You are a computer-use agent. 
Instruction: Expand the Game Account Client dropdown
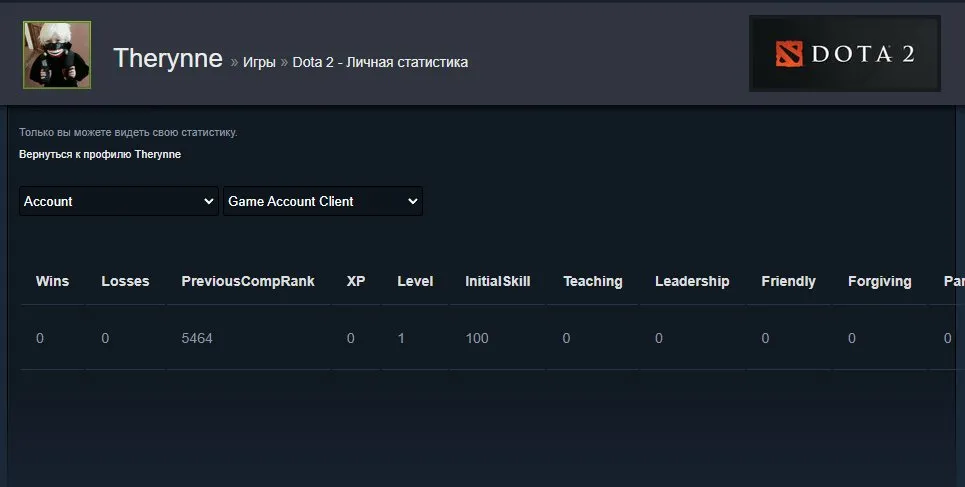coord(322,201)
